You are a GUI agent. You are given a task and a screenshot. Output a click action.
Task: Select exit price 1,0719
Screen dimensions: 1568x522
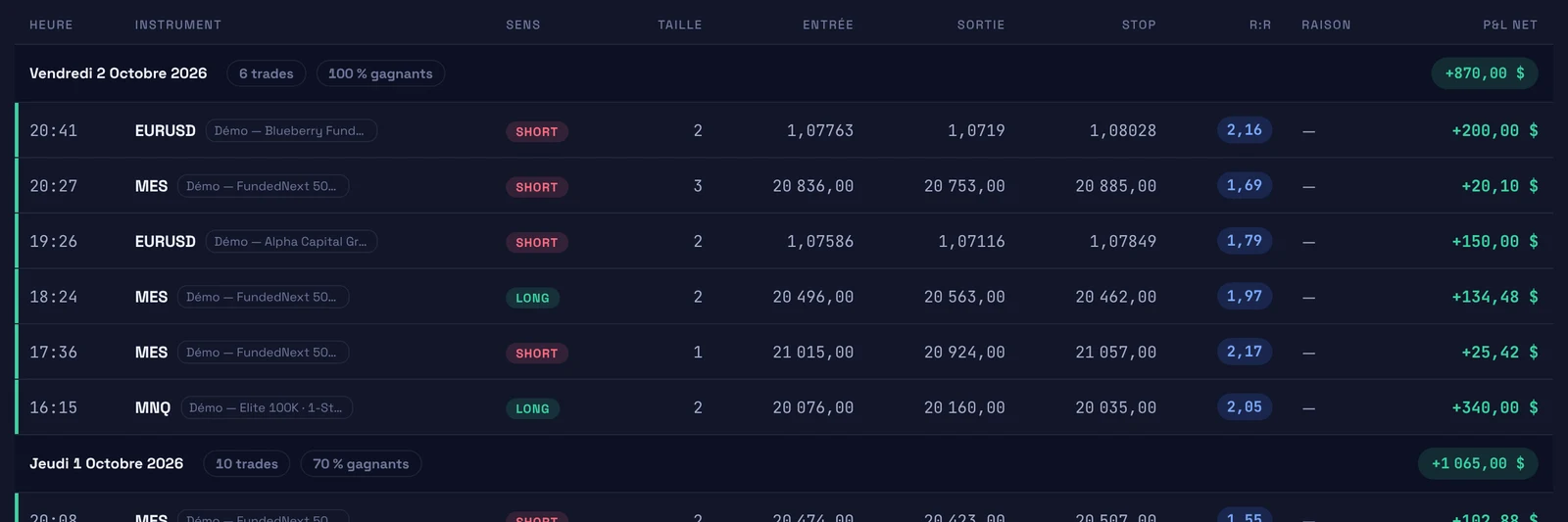[x=976, y=130]
